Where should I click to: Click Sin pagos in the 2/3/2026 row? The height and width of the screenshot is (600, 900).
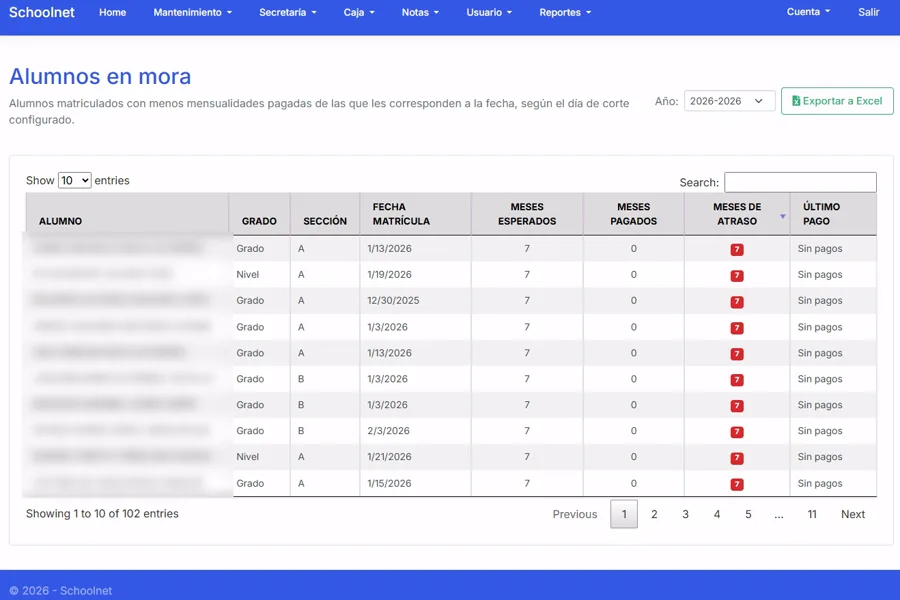pos(820,431)
